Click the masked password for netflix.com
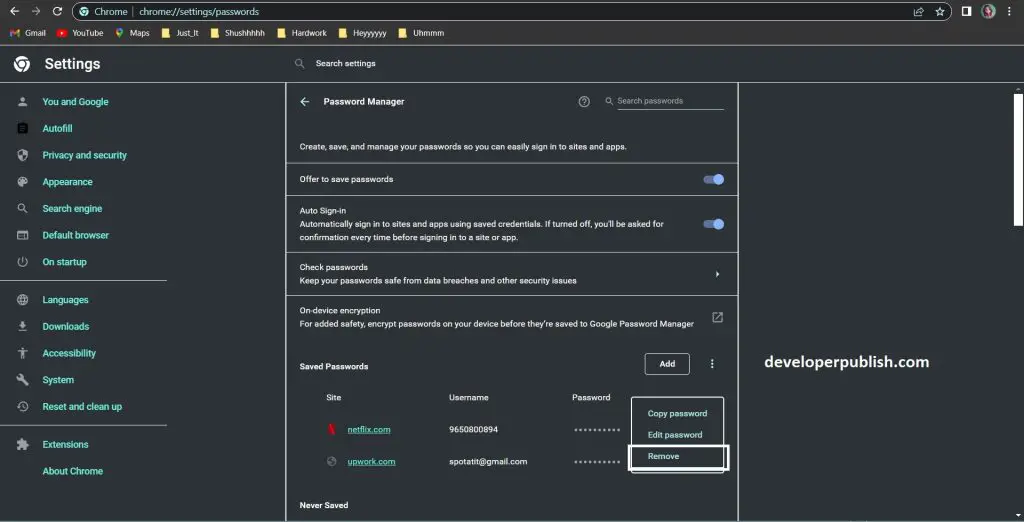Viewport: 1024px width, 522px height. pyautogui.click(x=597, y=430)
